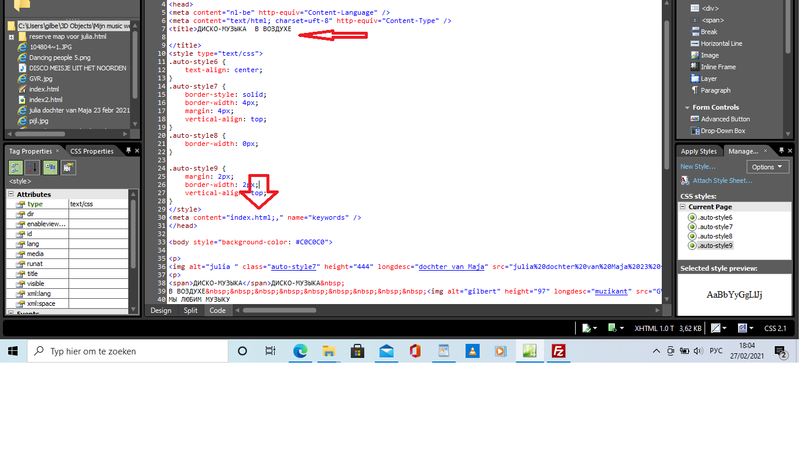800x450 pixels.
Task: Collapse the Attributes group in Tag Properties
Action: click(x=10, y=194)
